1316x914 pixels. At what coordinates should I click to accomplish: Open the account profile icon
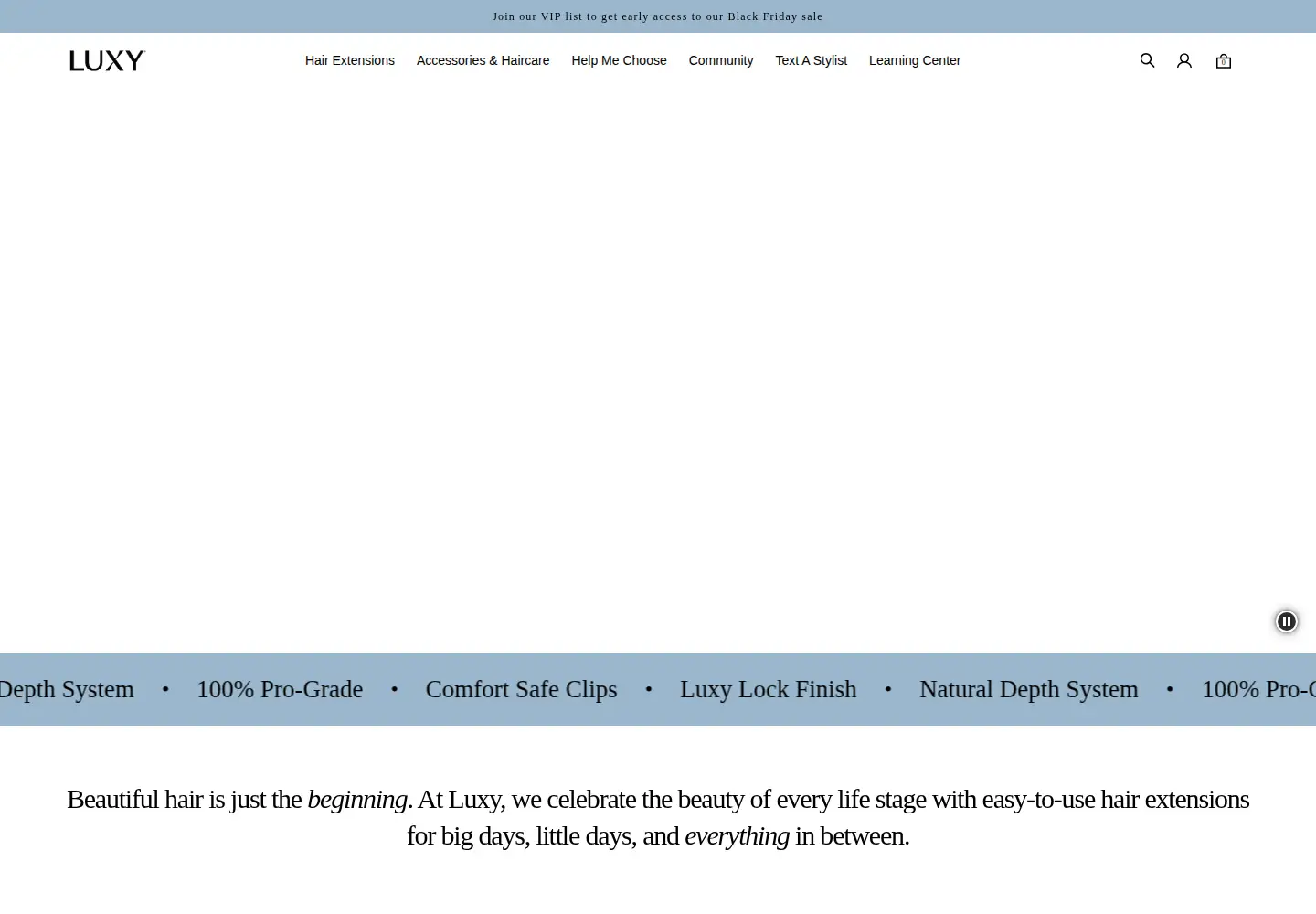pos(1184,60)
